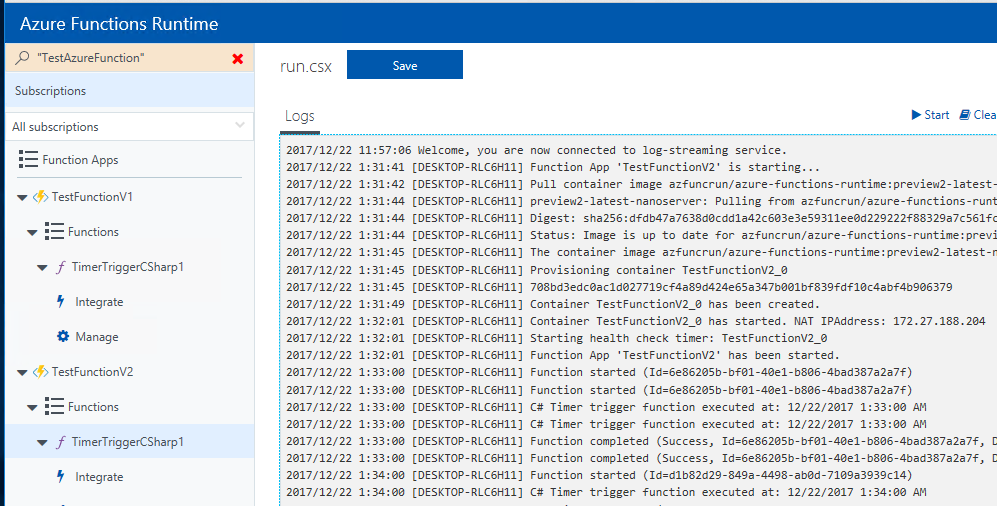Collapse TimerTriggerCSharp1 under TestFunctionV1

(x=42, y=268)
